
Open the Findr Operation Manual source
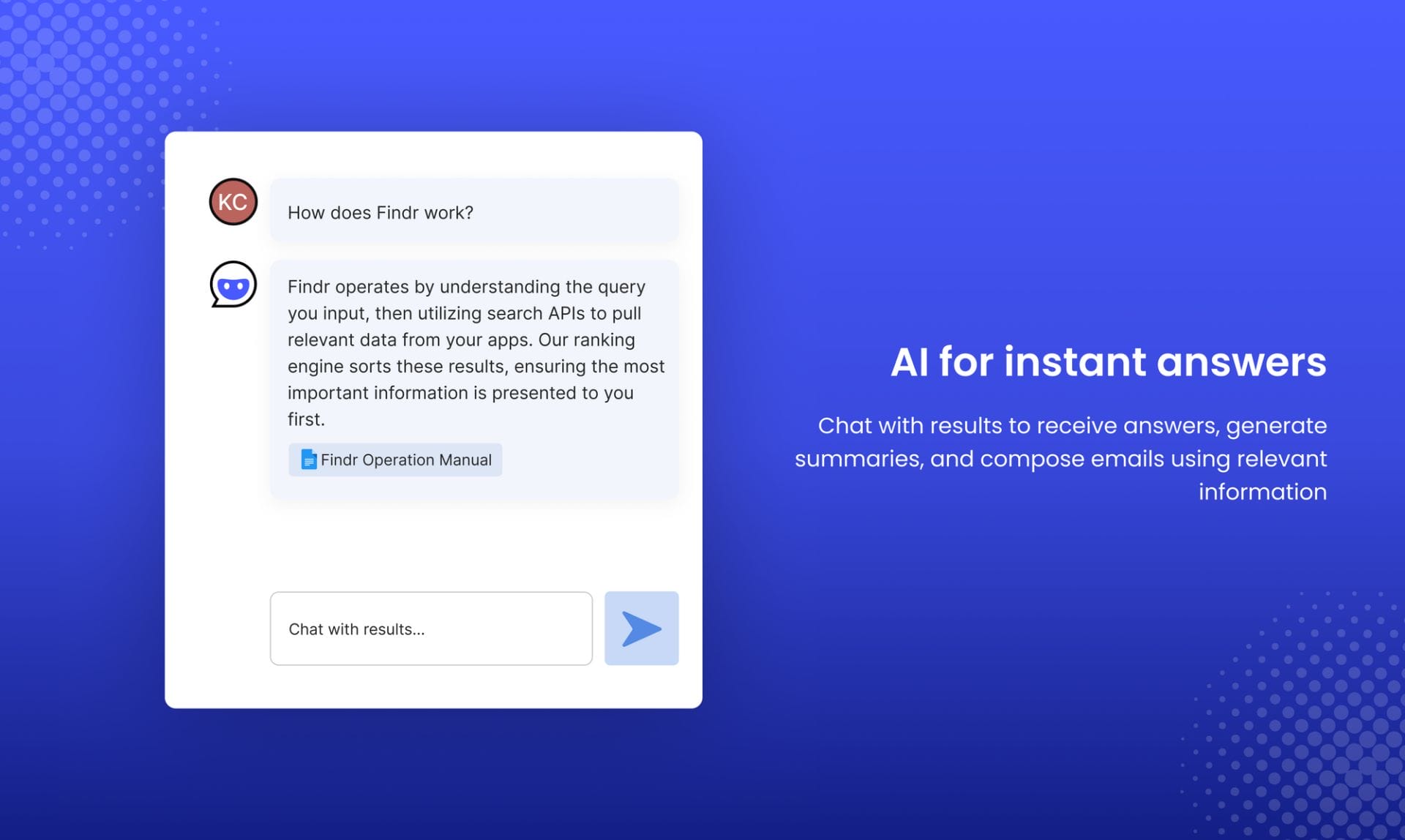point(406,460)
